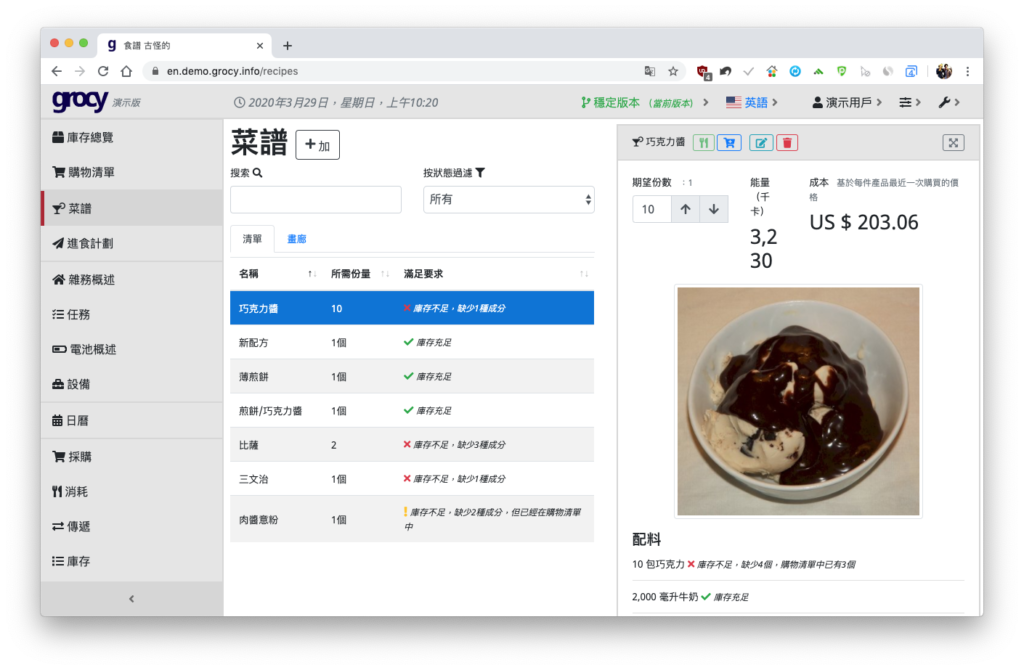Go to the browser home page
The width and height of the screenshot is (1024, 670).
(x=127, y=71)
